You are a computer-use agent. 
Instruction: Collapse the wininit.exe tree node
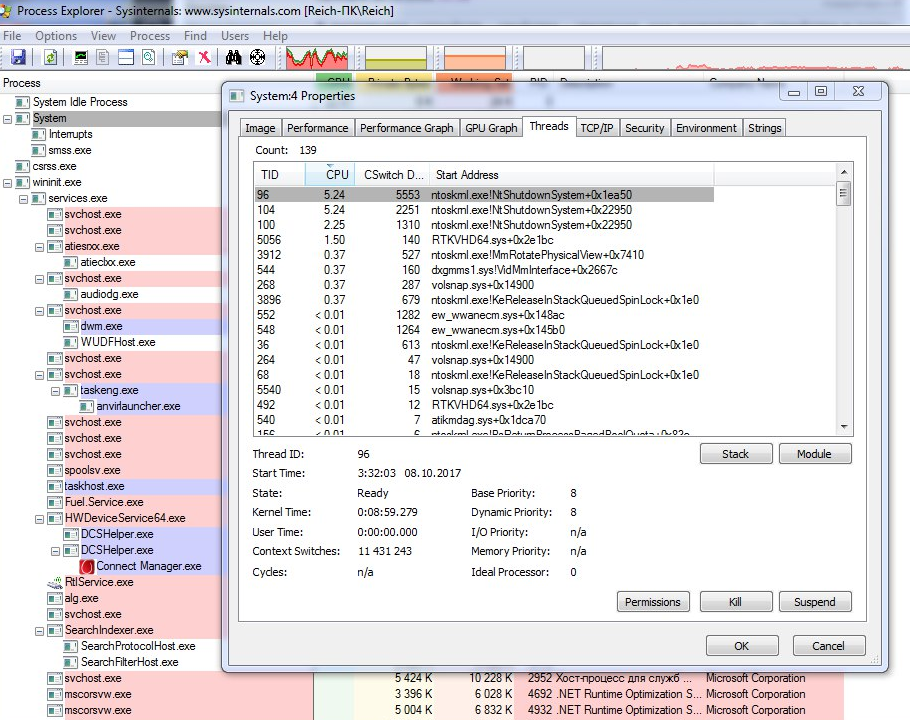9,182
